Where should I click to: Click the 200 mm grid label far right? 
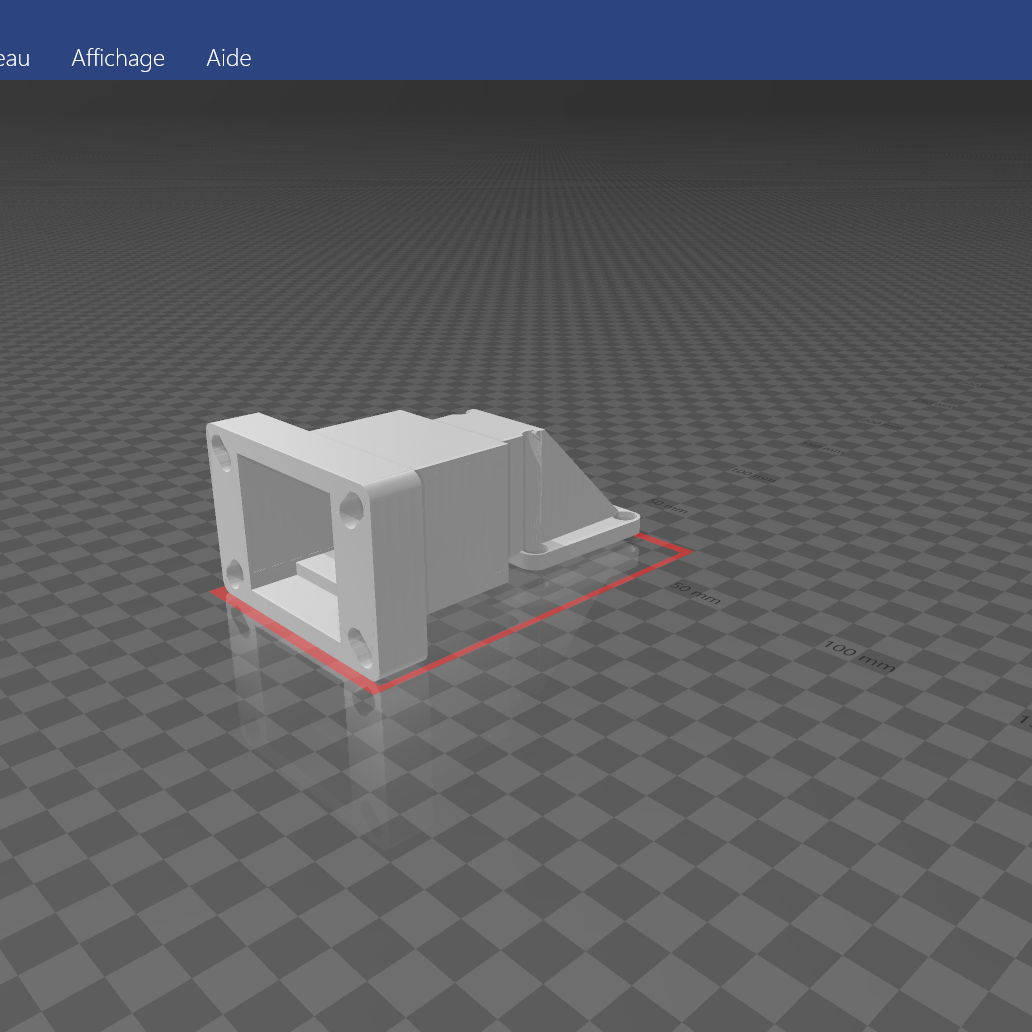[x=880, y=422]
